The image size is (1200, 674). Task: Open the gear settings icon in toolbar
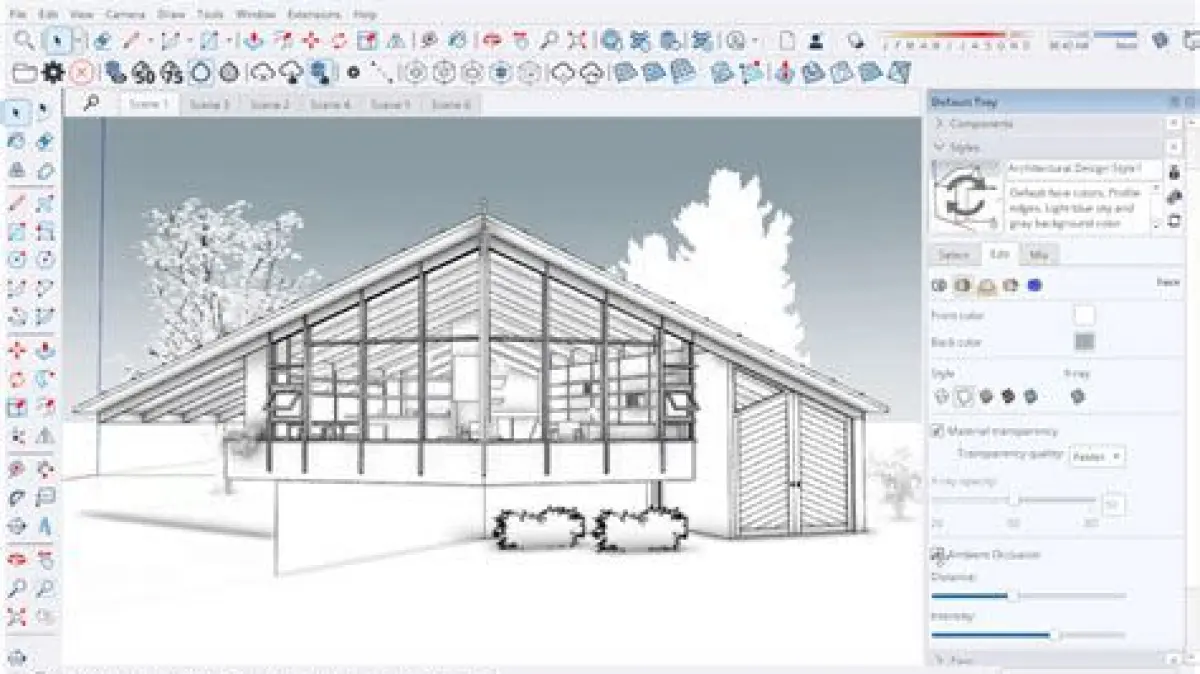[x=53, y=72]
